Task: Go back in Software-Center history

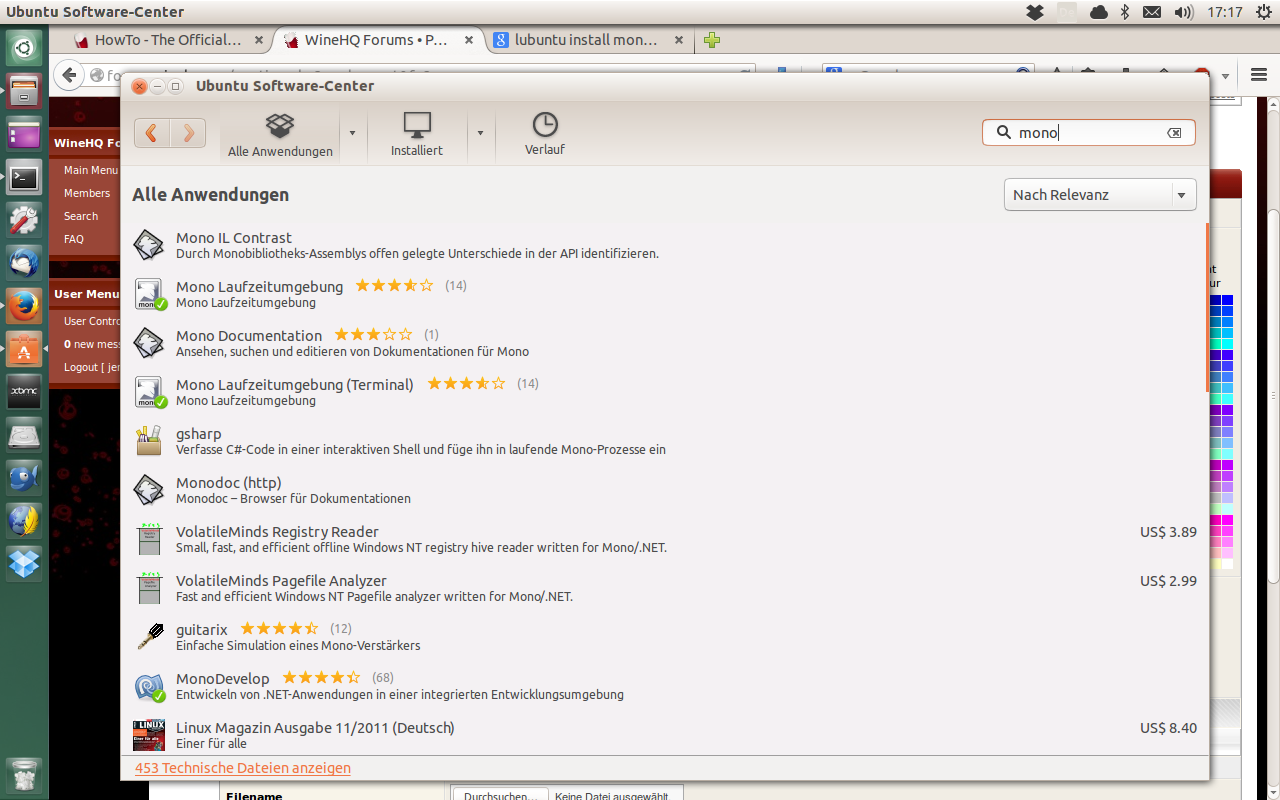Action: click(152, 133)
